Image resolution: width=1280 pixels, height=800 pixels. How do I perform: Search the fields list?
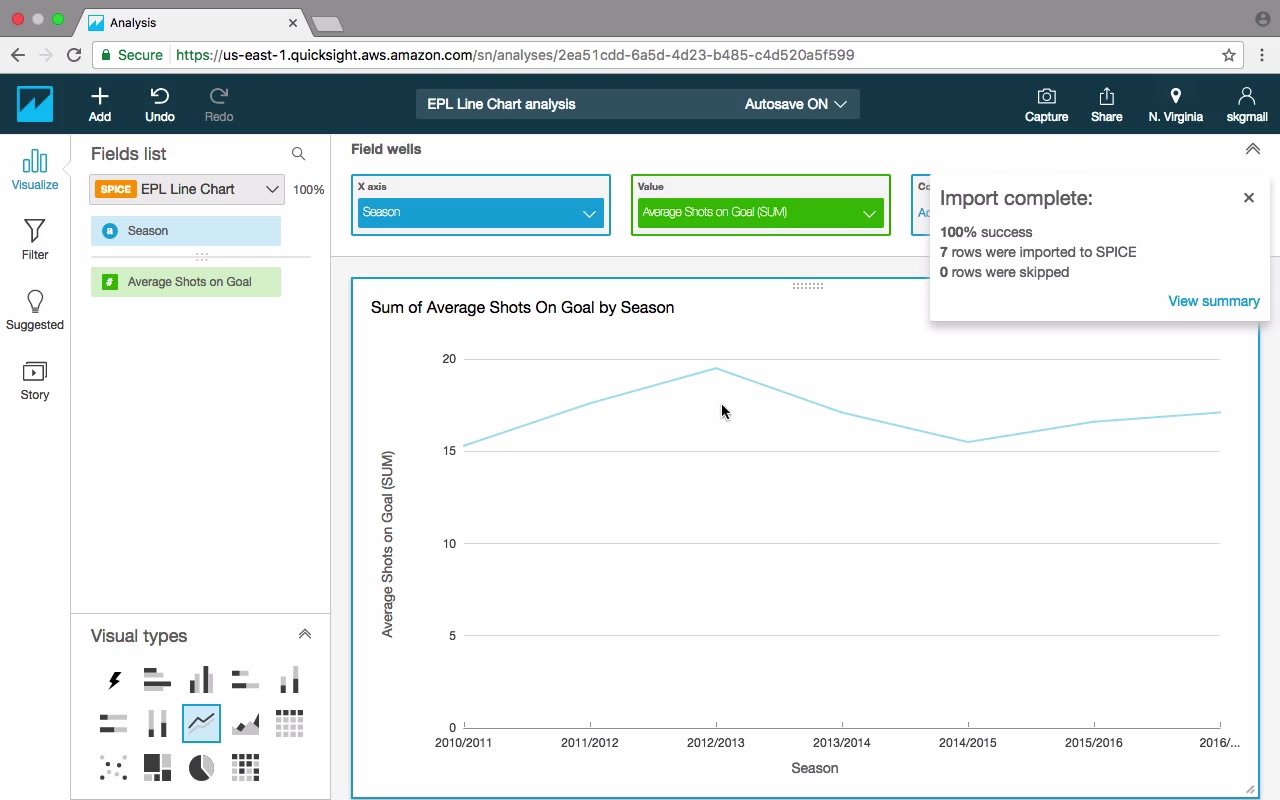[x=298, y=154]
